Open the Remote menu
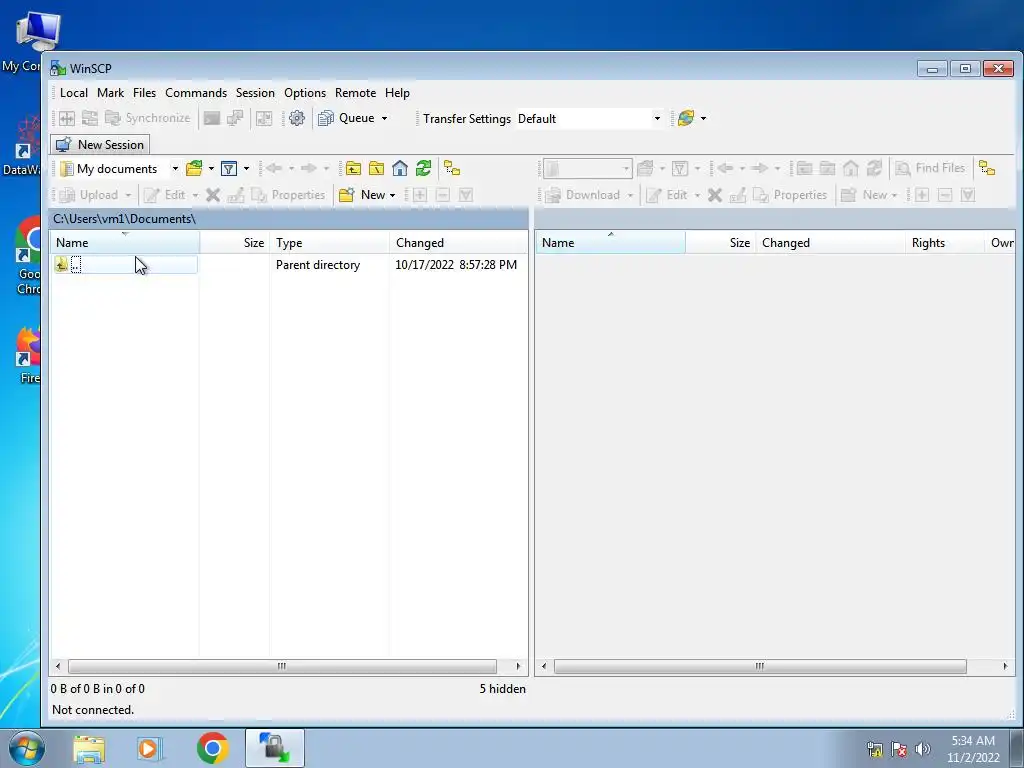 (355, 93)
